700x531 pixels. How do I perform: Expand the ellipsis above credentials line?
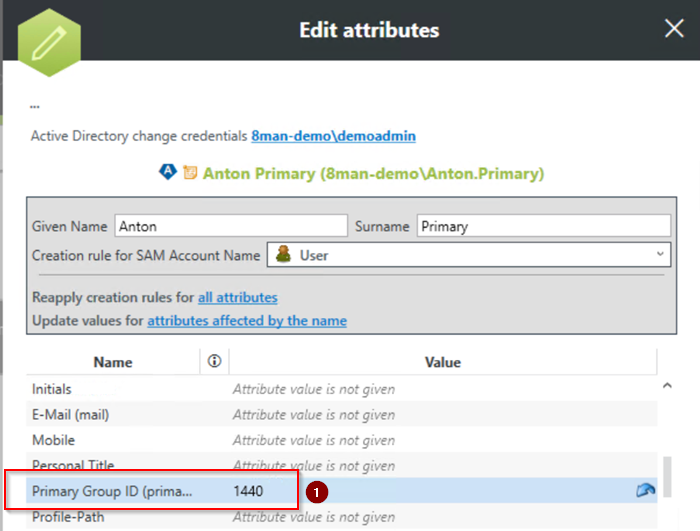coord(35,105)
